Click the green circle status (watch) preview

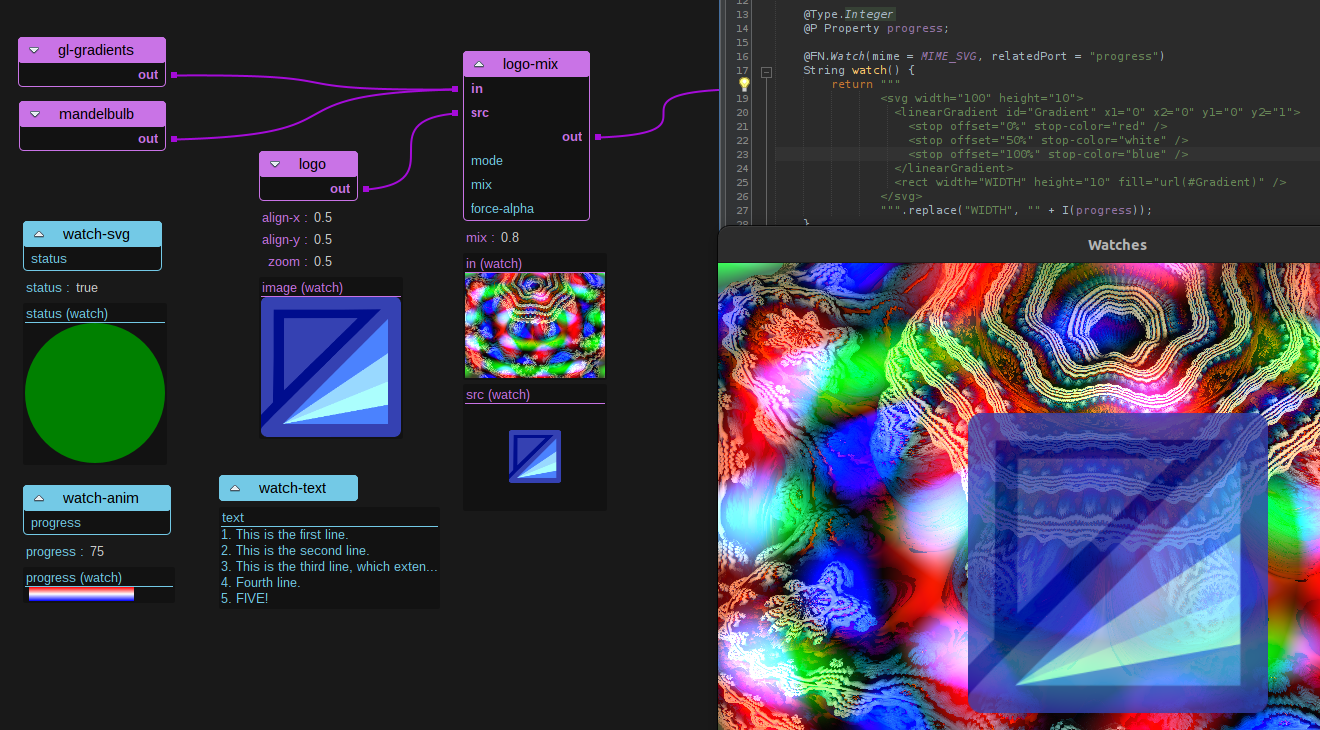click(x=95, y=393)
